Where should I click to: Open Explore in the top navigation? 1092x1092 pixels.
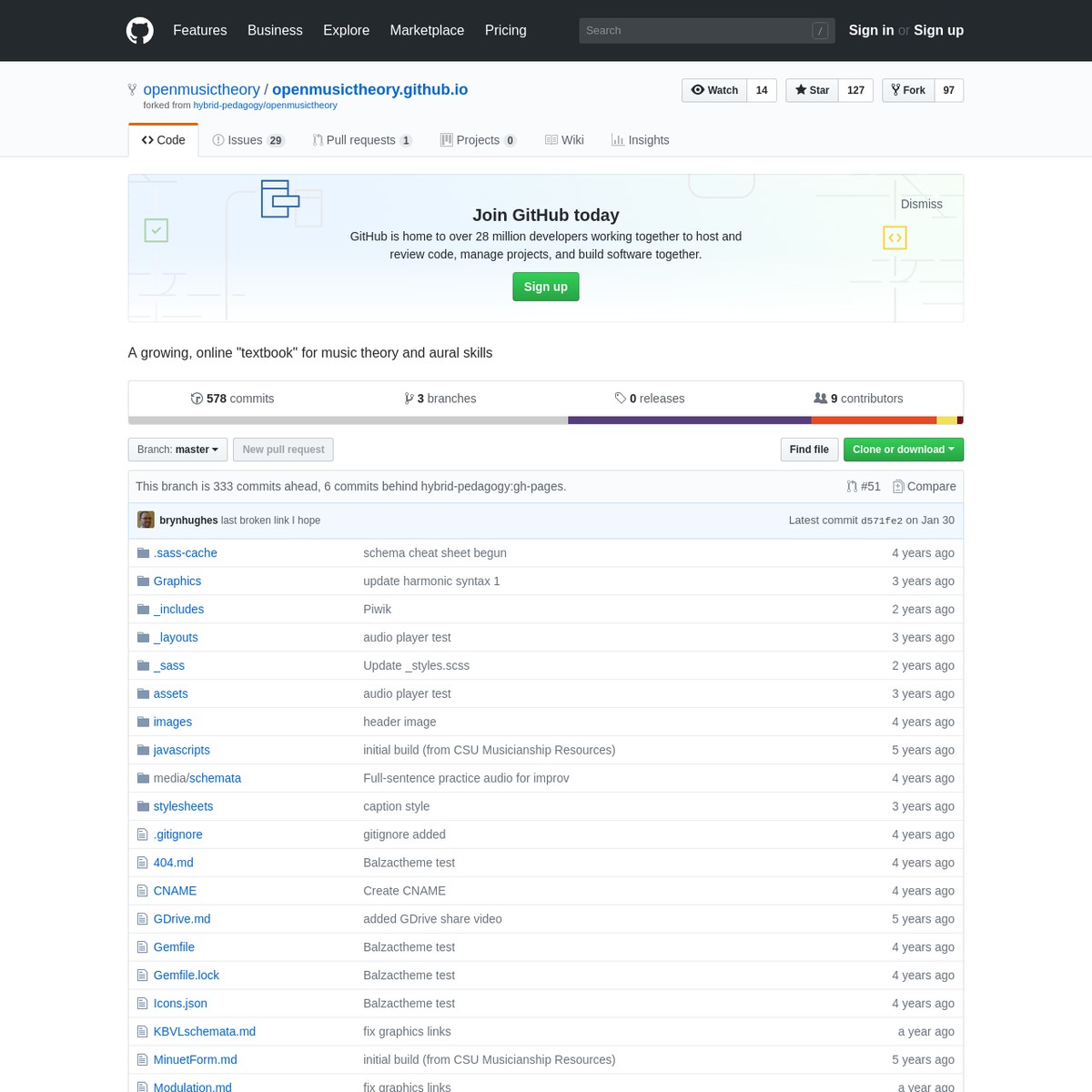[x=347, y=30]
